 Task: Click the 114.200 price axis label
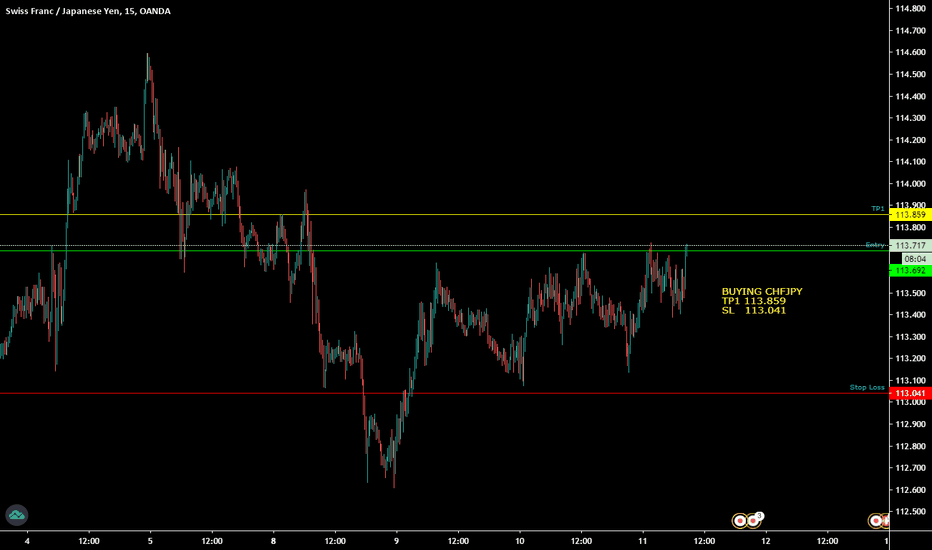click(911, 140)
